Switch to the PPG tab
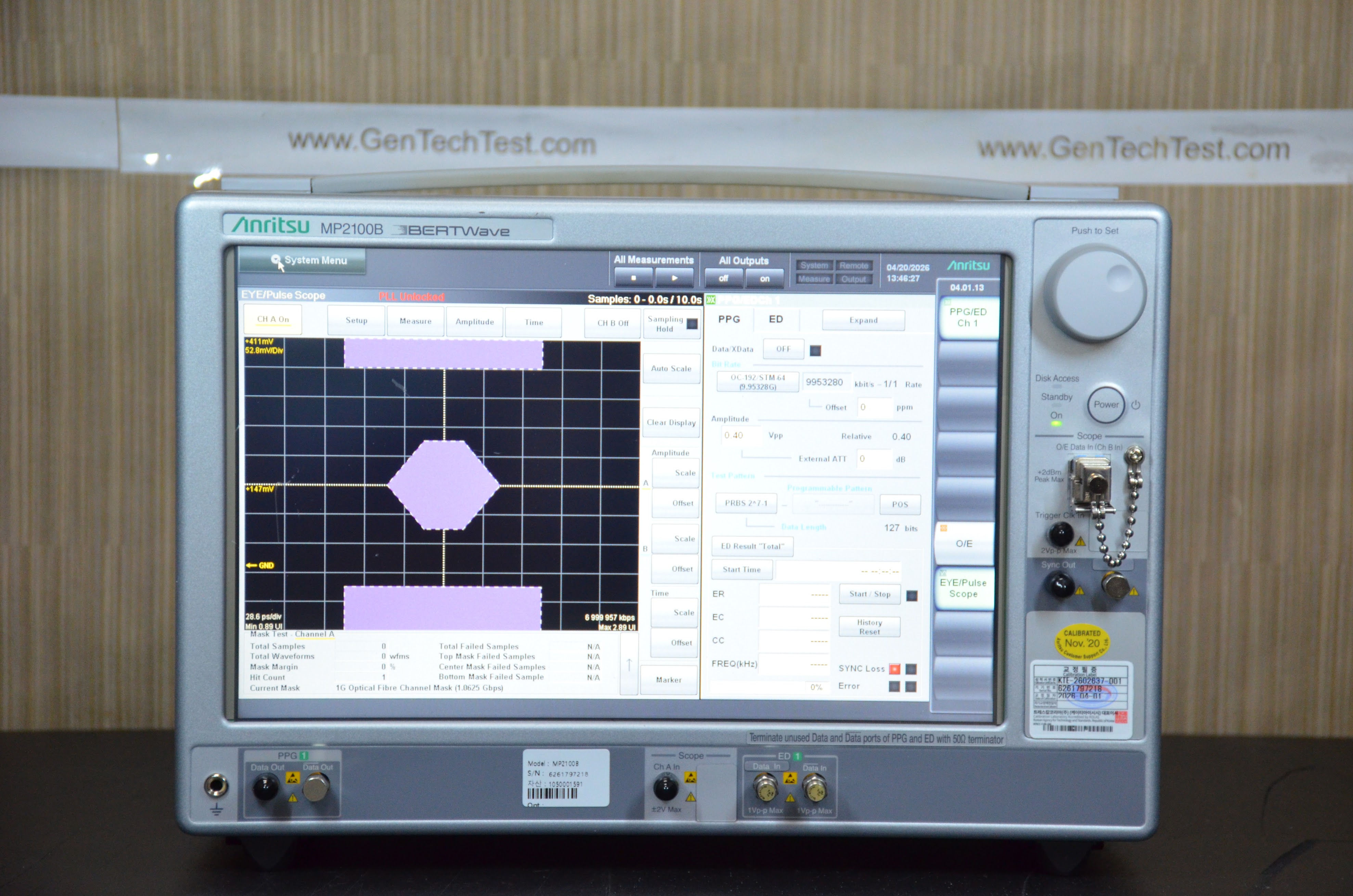The image size is (1353, 896). [x=729, y=319]
